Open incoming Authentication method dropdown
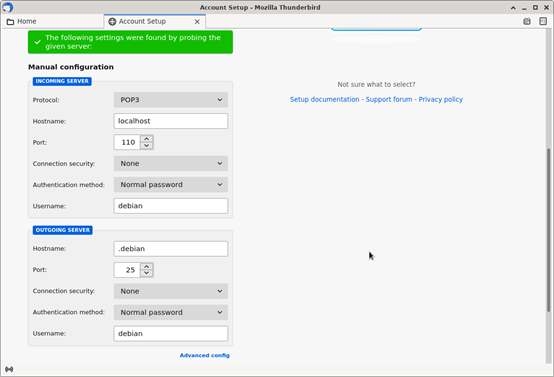This screenshot has height=377, width=554. (x=171, y=185)
